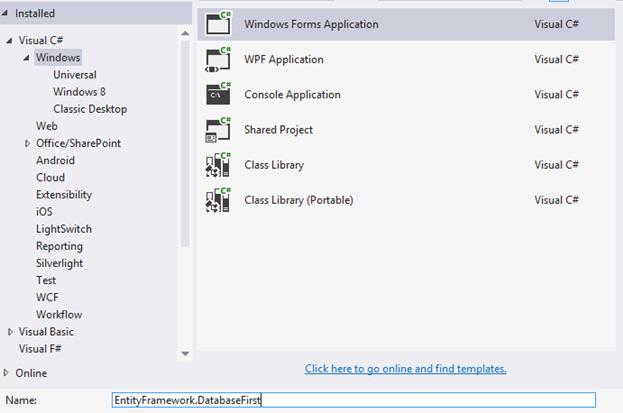The width and height of the screenshot is (623, 413).
Task: Collapse the Visual C# tree node
Action: click(10, 41)
